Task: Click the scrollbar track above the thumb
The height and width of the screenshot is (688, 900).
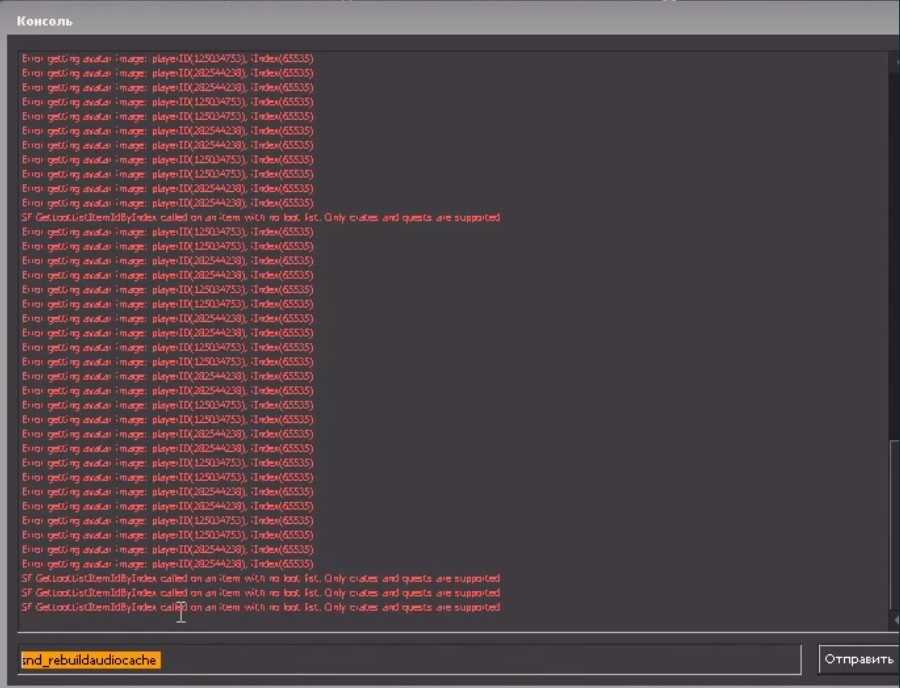Action: (893, 250)
